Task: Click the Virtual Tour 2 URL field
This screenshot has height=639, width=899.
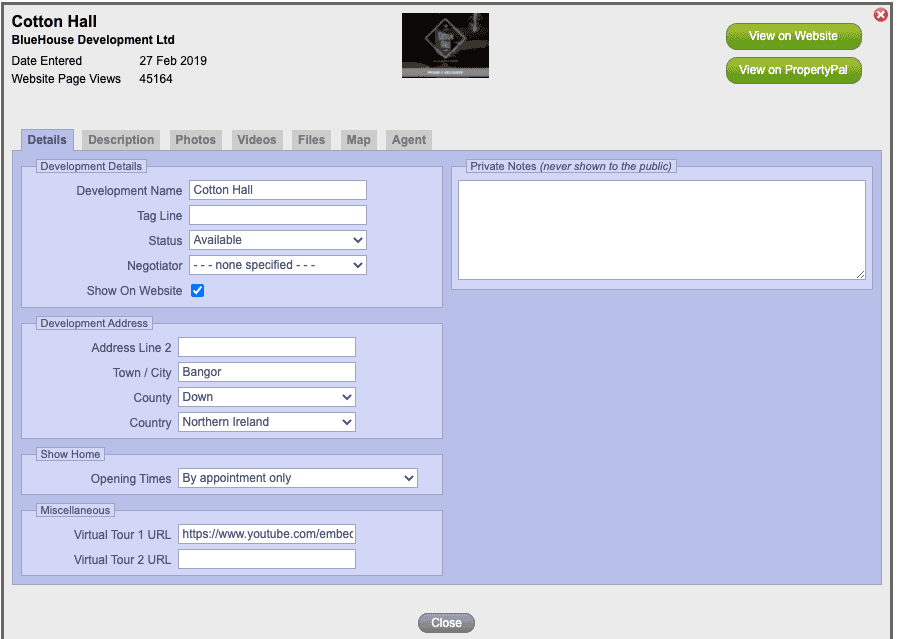Action: point(266,559)
